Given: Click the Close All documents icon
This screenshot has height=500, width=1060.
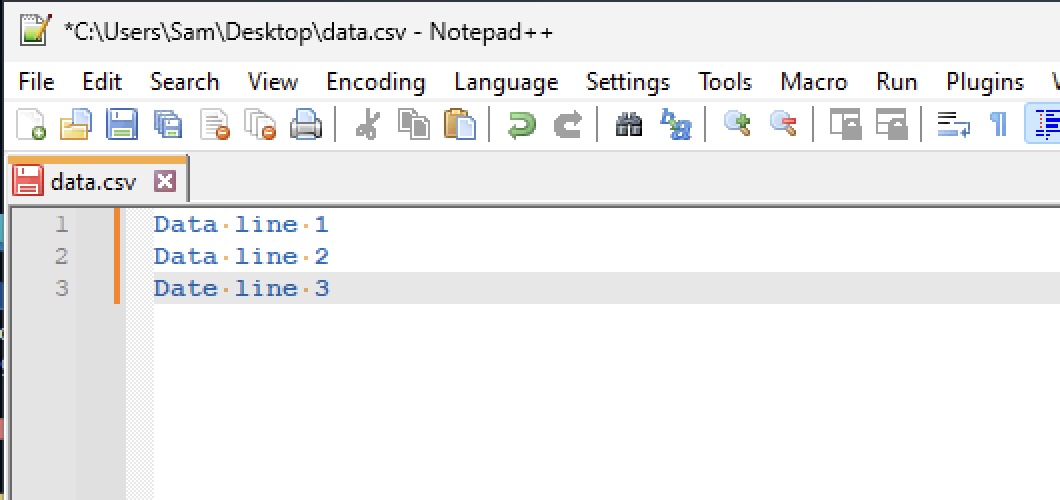Looking at the screenshot, I should pos(260,124).
